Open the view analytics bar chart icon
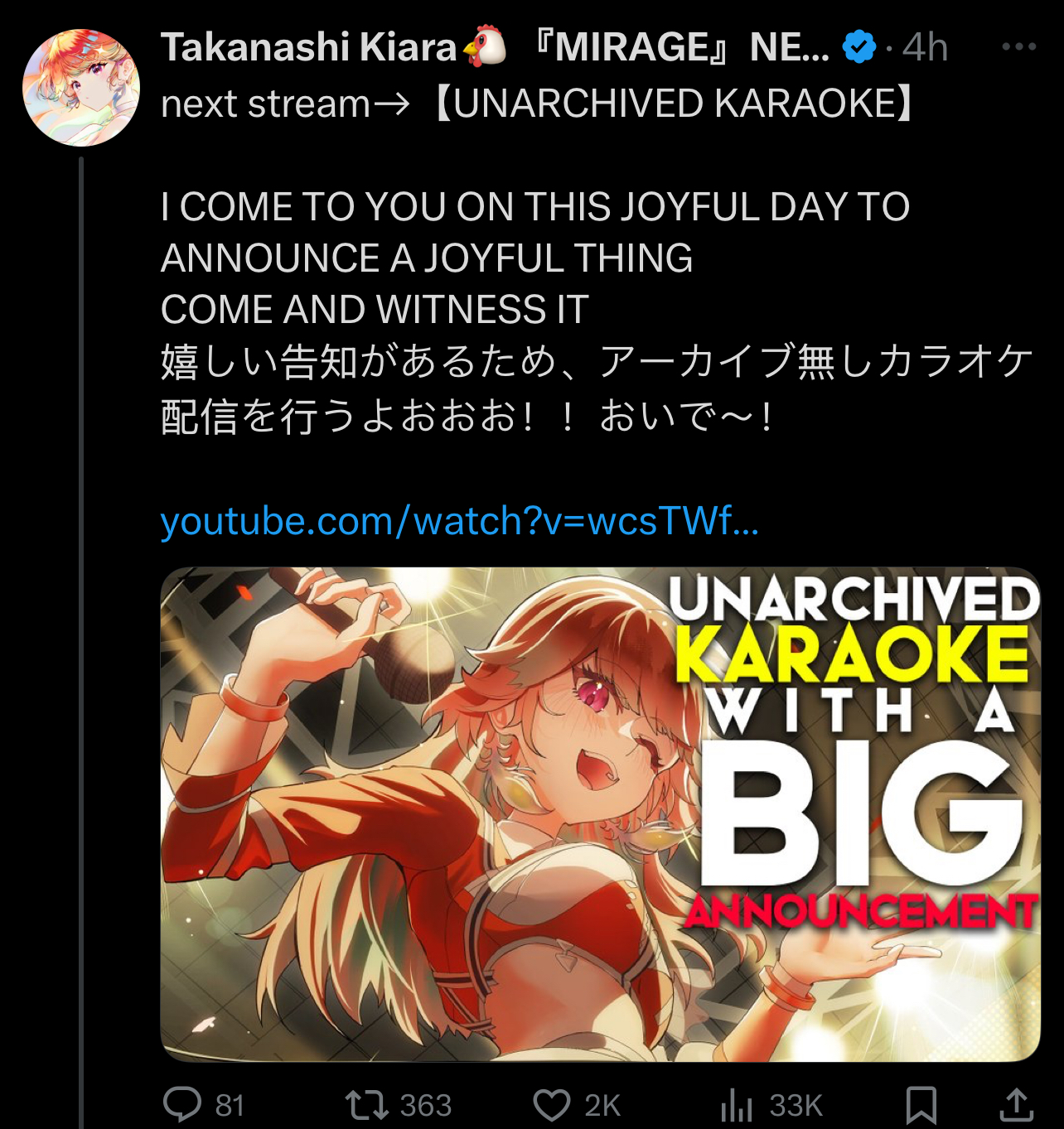The height and width of the screenshot is (1129, 1064). tap(736, 1105)
